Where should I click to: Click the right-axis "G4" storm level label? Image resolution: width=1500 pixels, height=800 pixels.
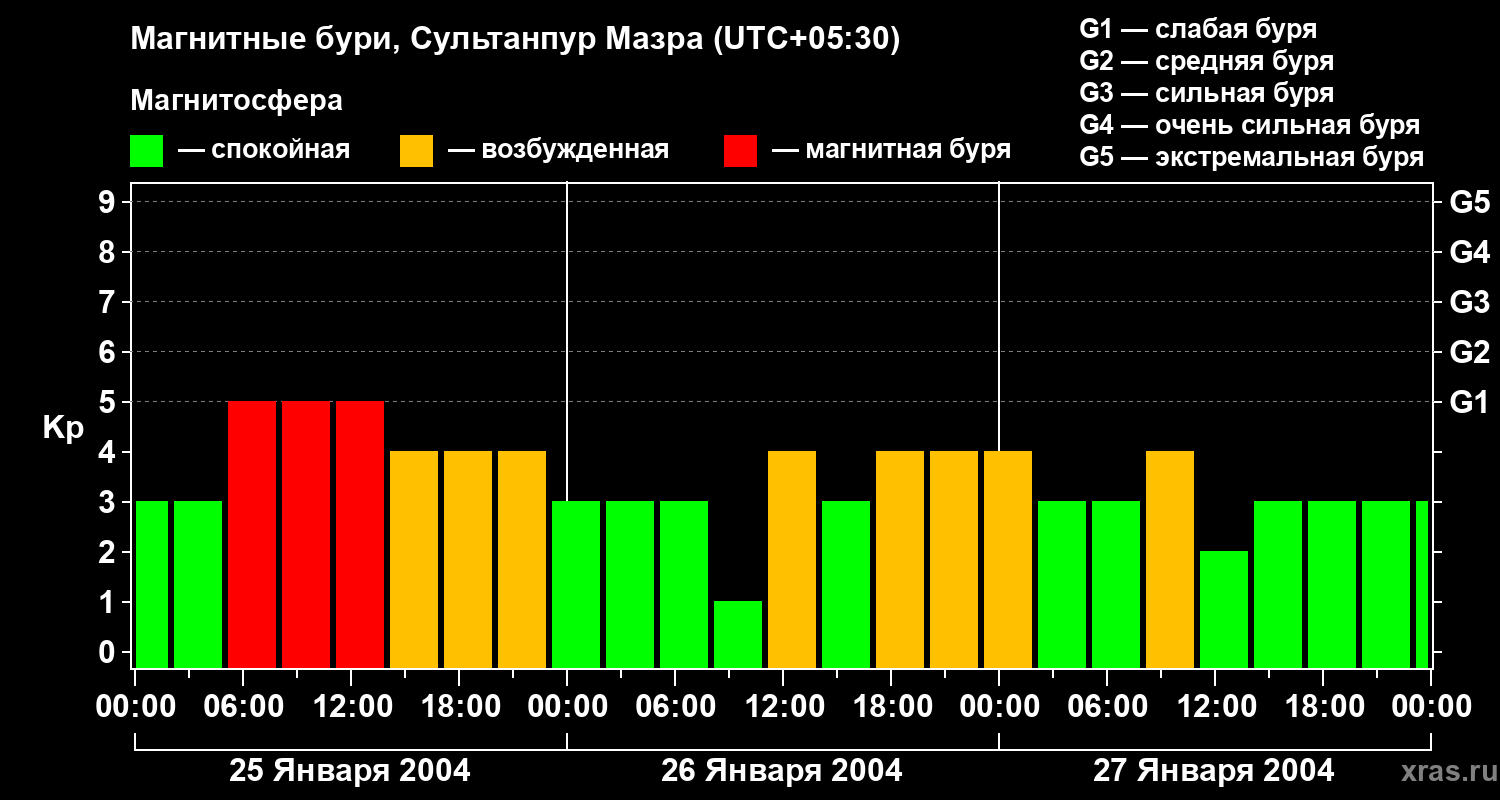1469,252
